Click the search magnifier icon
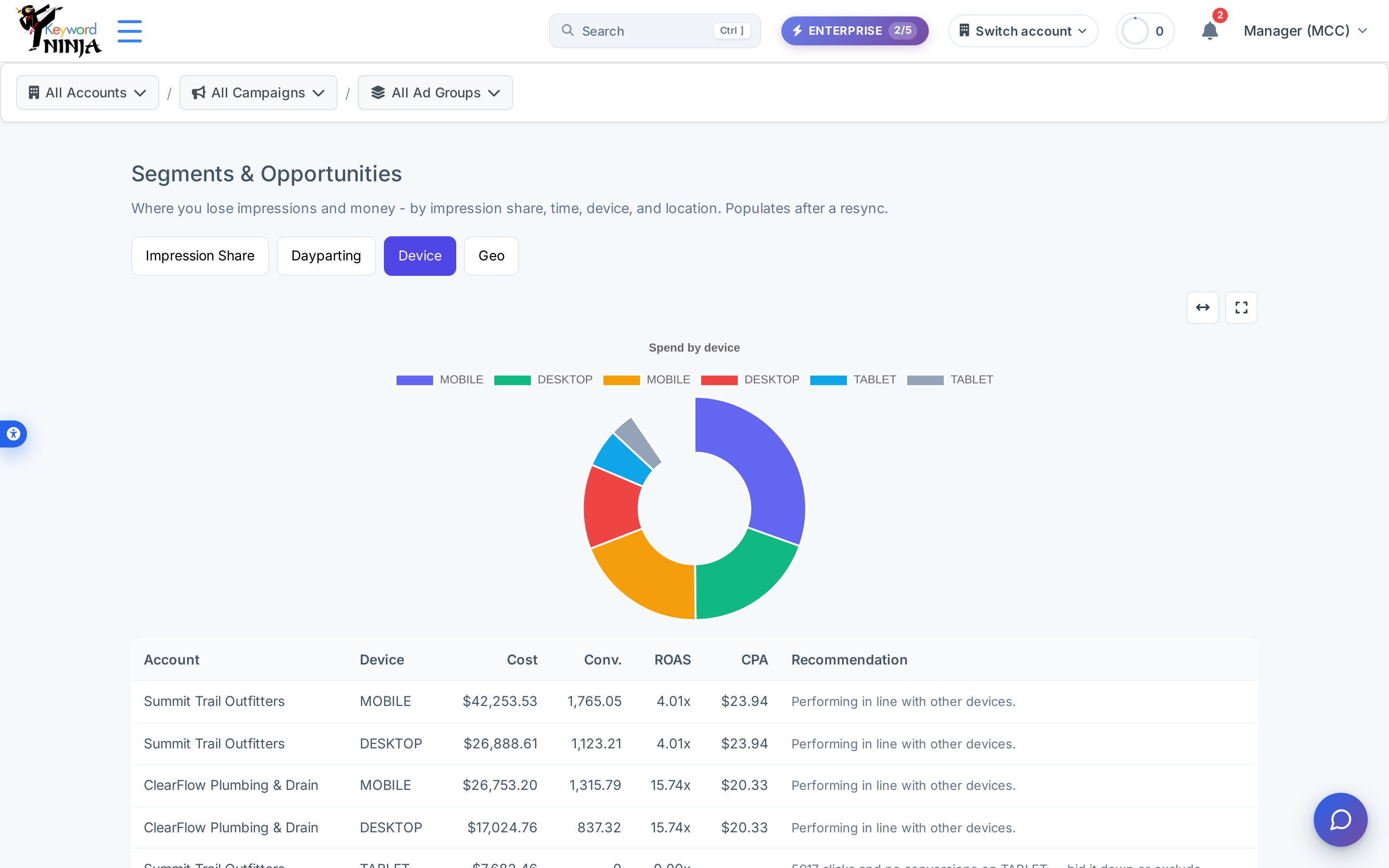 click(x=568, y=30)
